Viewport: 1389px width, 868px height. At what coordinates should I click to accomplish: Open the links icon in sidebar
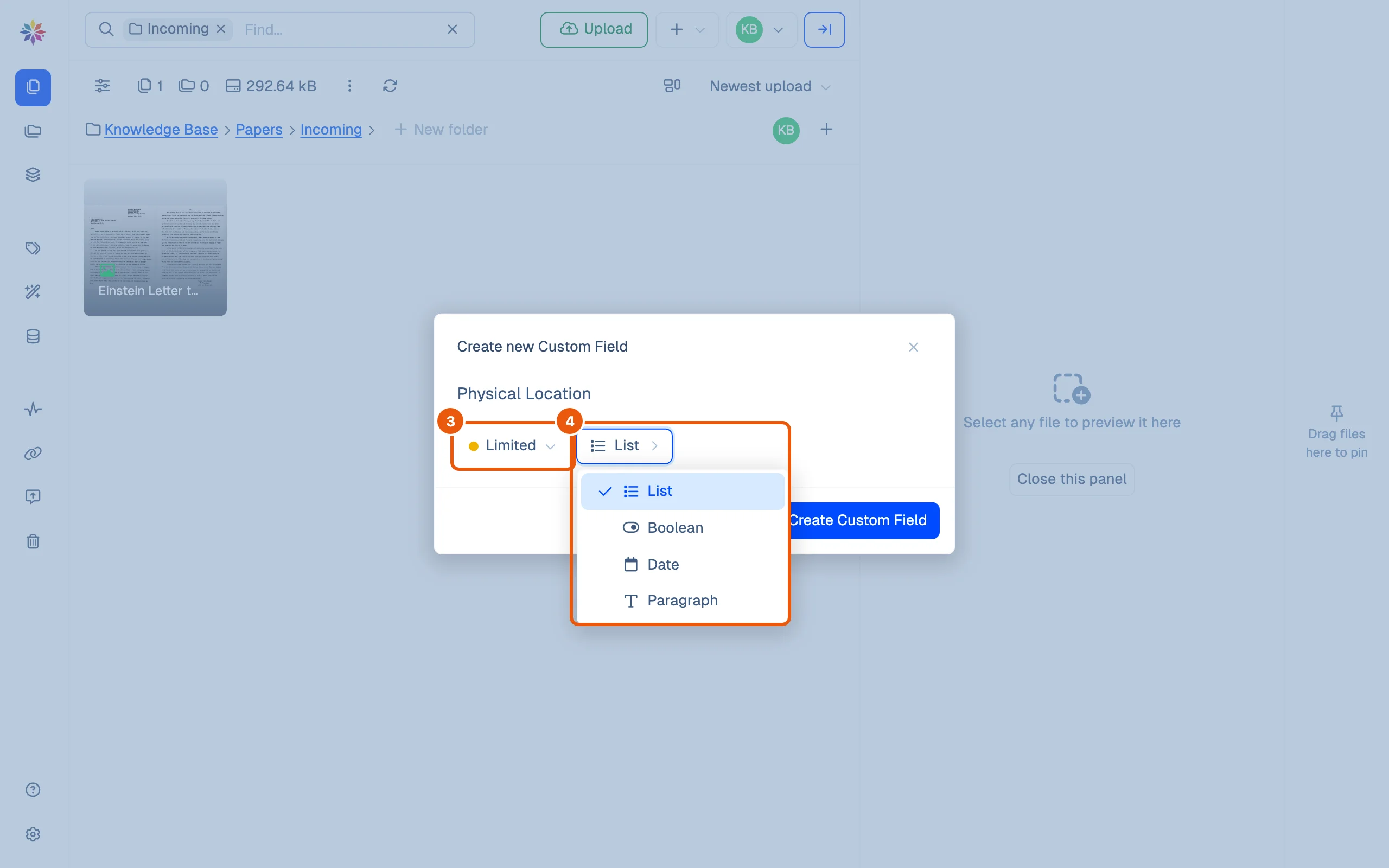pos(33,454)
